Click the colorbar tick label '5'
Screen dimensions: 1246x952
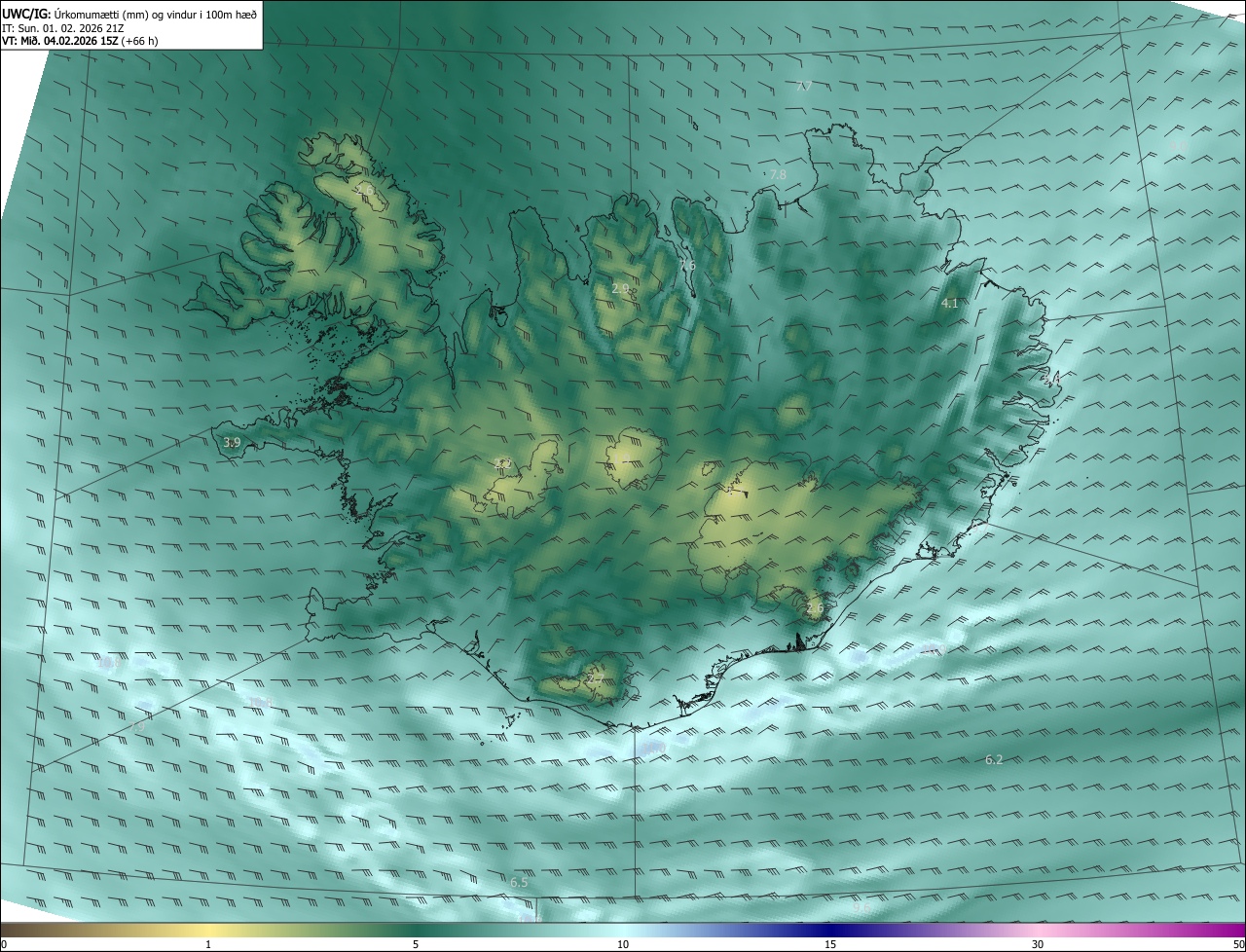(416, 944)
